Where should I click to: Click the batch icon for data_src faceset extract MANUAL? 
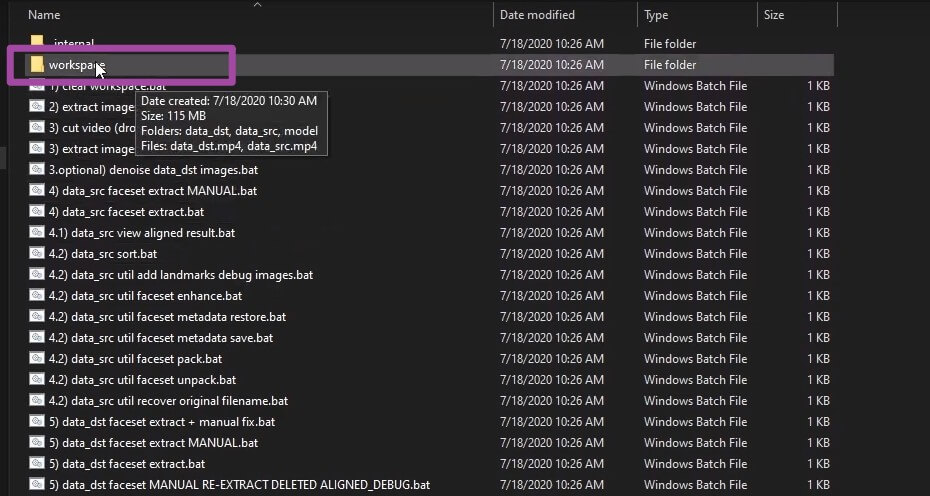tap(37, 191)
